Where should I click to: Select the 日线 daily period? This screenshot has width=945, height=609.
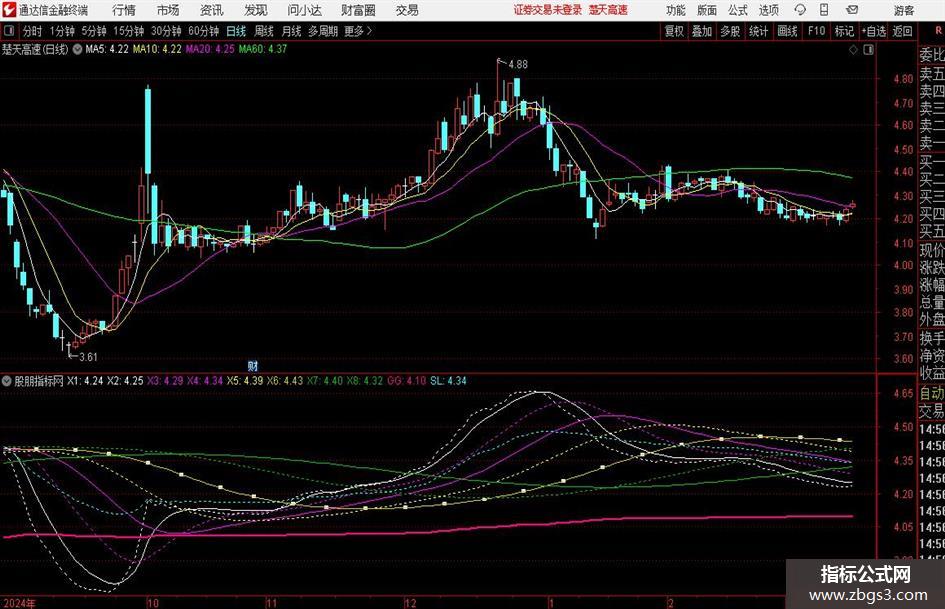click(x=236, y=31)
